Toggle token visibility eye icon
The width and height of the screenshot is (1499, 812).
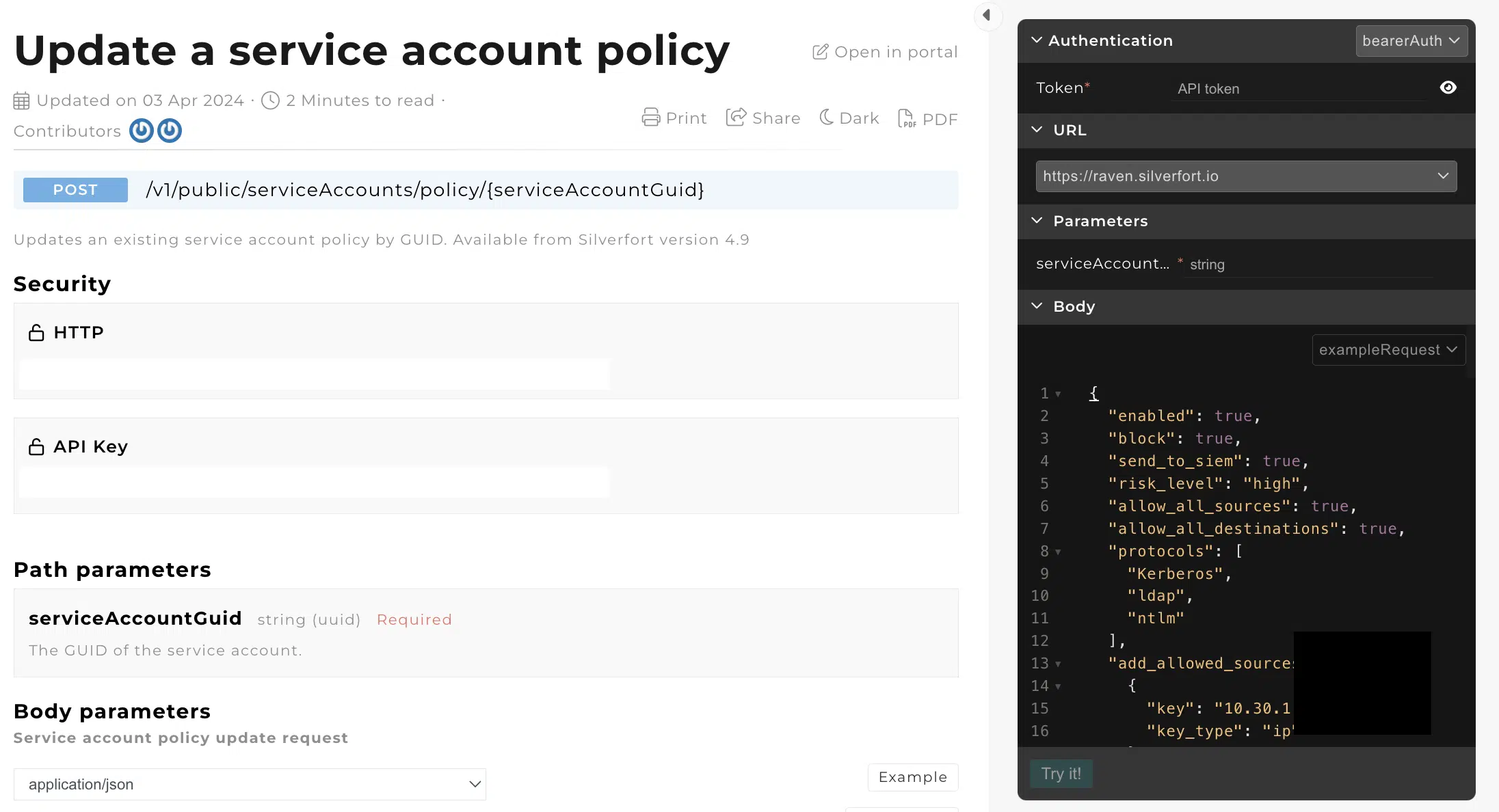point(1448,87)
